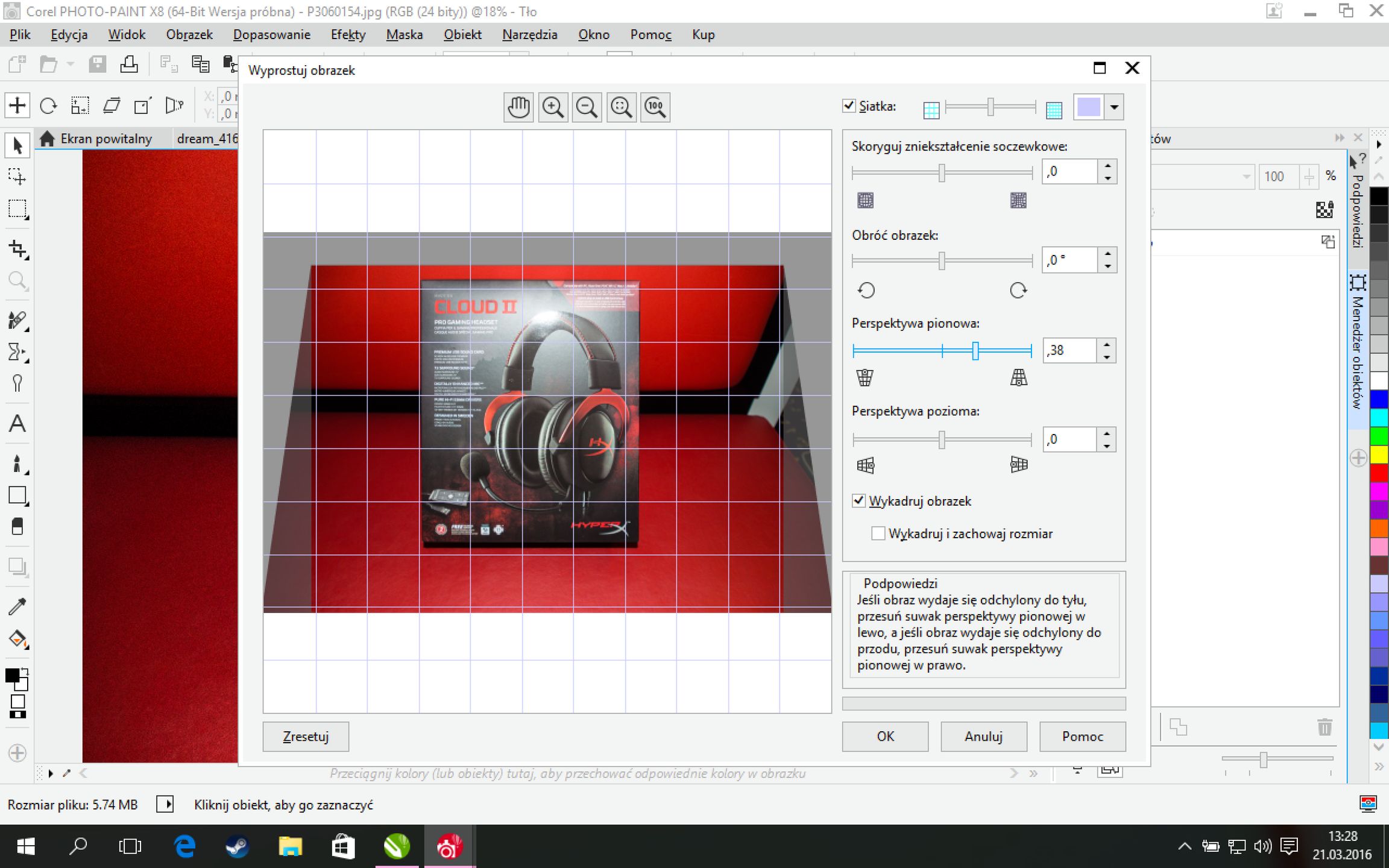Select the Text tool in toolbox
Viewport: 1389px width, 868px height.
[x=17, y=424]
